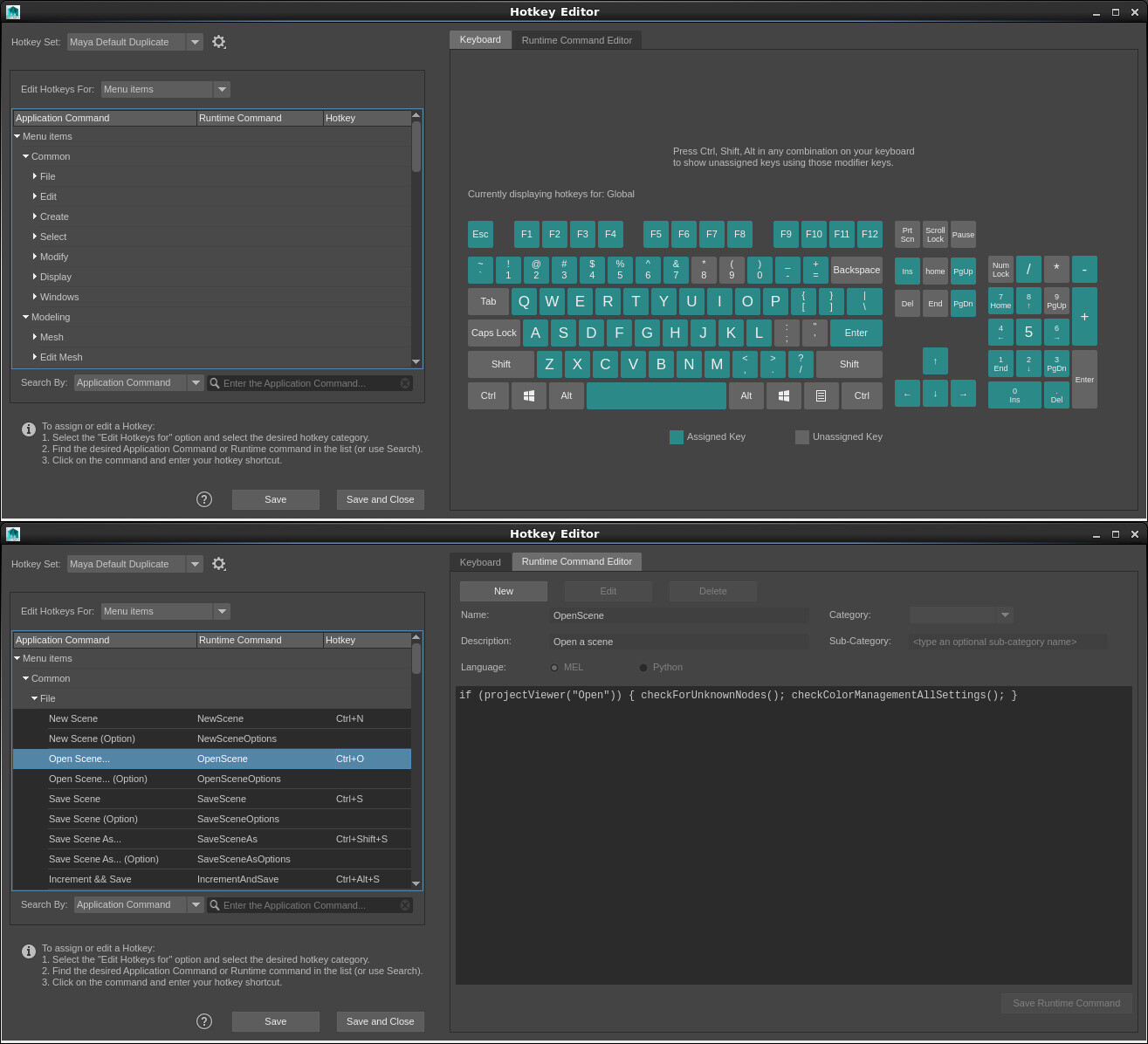Click the left arrow key on keyboard
This screenshot has height=1044, width=1148.
[x=907, y=394]
